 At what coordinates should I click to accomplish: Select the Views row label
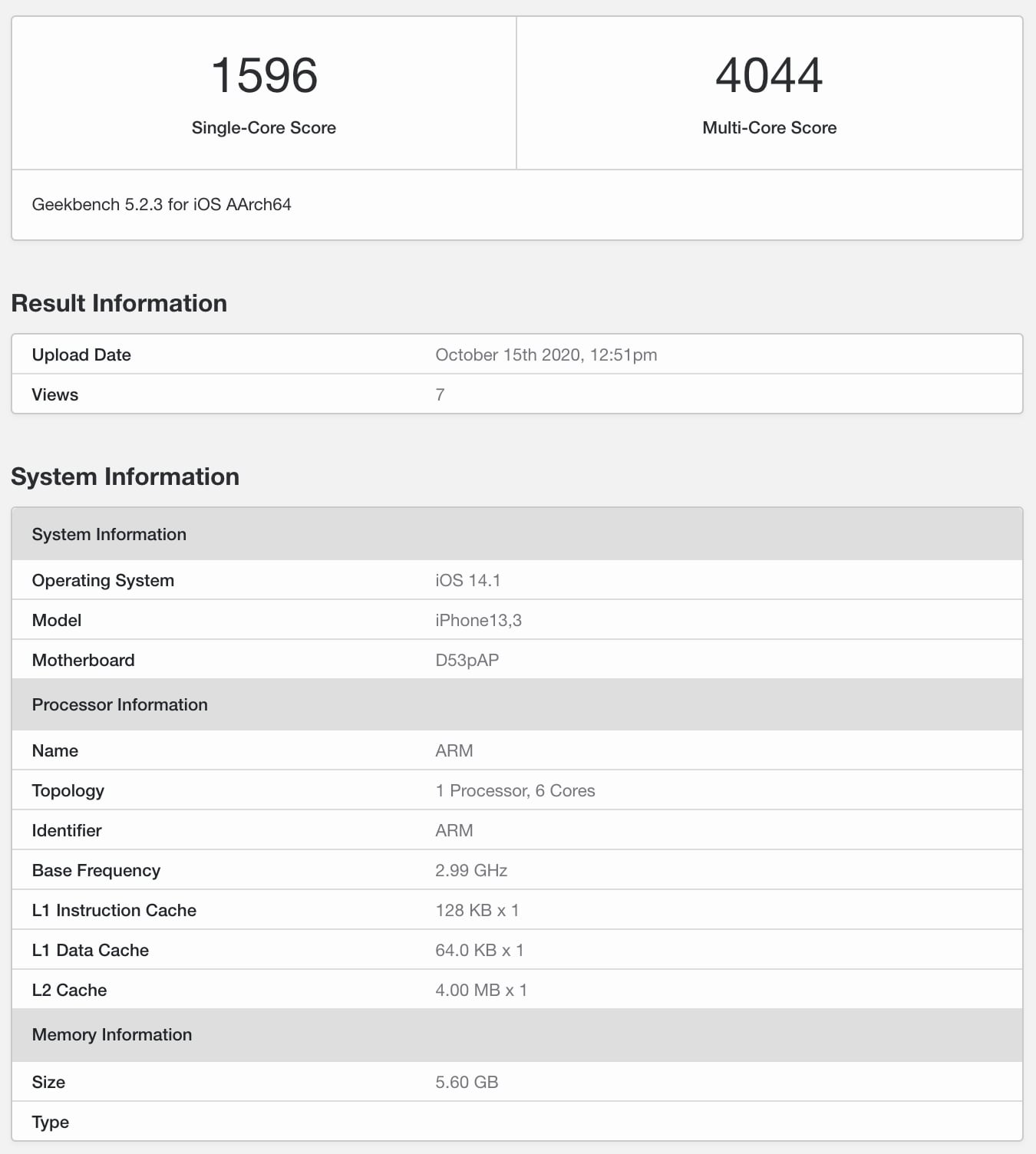(x=55, y=394)
